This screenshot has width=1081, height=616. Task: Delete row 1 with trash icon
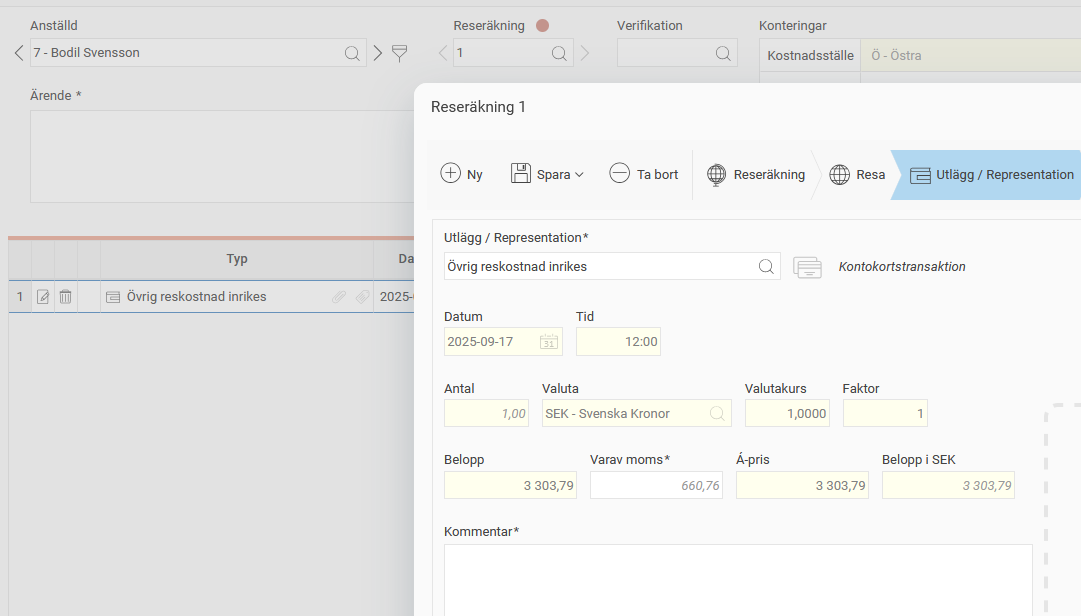click(65, 297)
